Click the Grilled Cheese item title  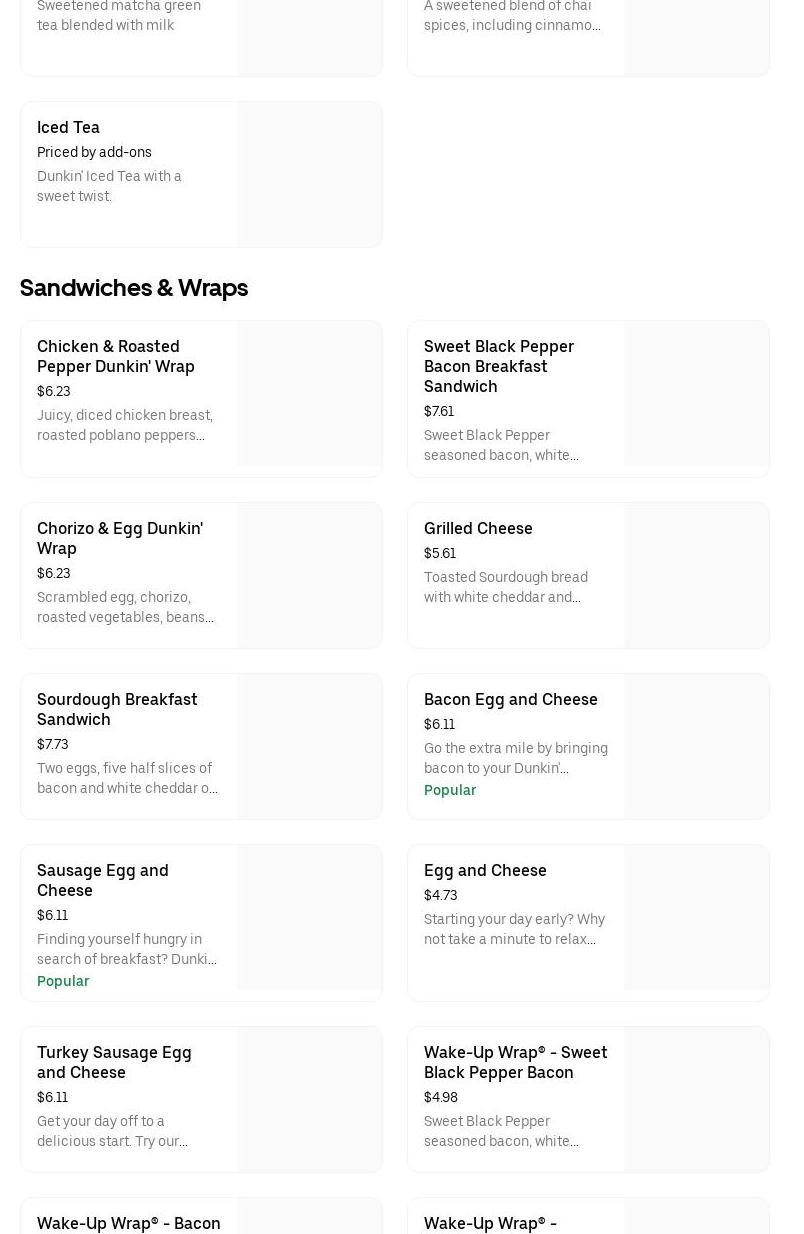tap(478, 528)
